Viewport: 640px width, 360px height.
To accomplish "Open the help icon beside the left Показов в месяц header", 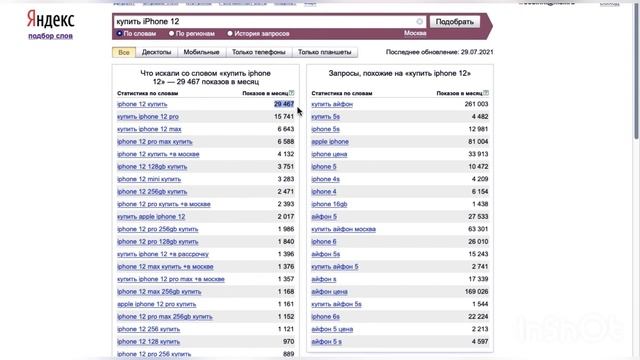I will [x=291, y=93].
